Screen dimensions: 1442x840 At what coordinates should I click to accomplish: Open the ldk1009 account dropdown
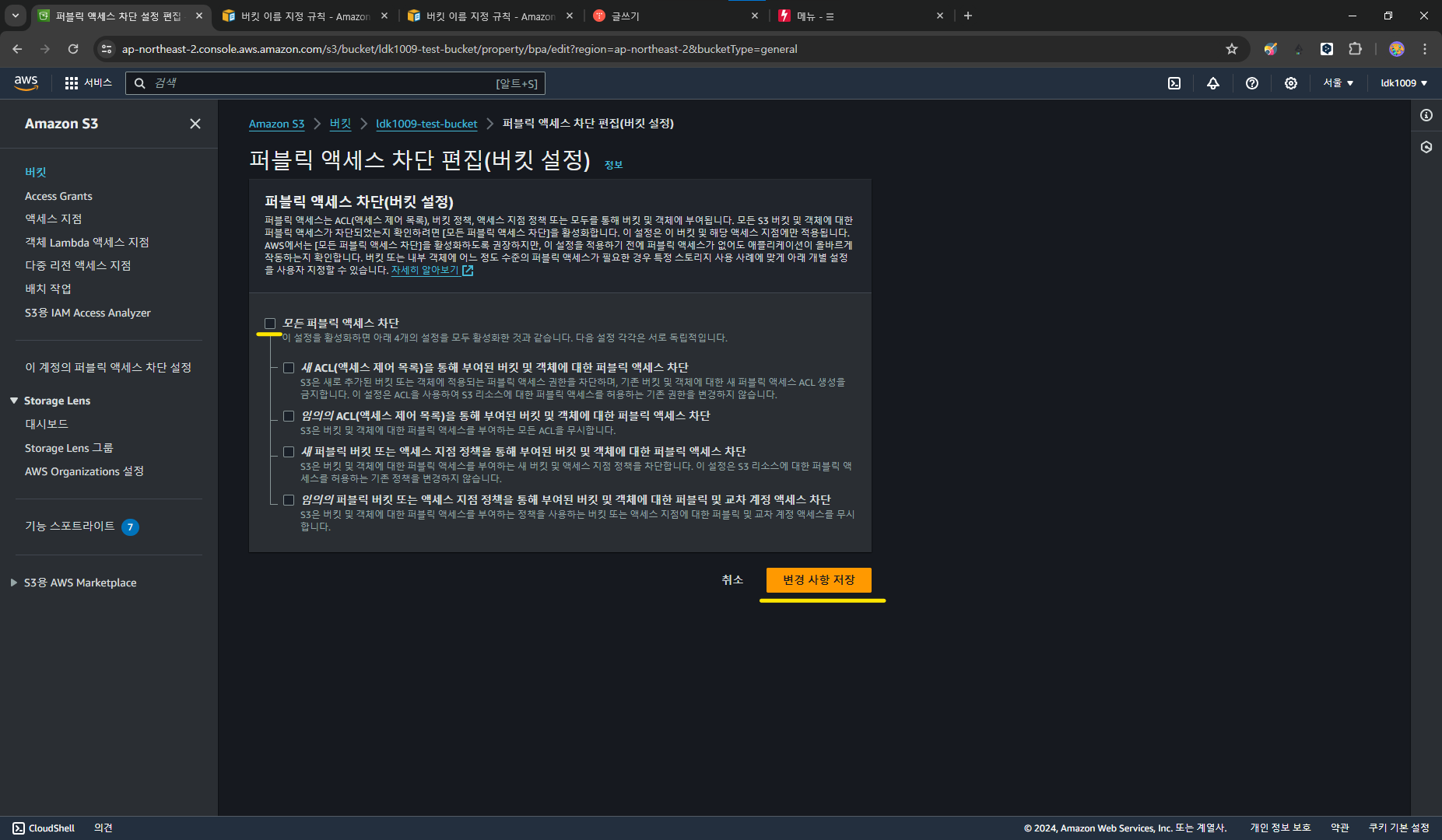tap(1404, 83)
